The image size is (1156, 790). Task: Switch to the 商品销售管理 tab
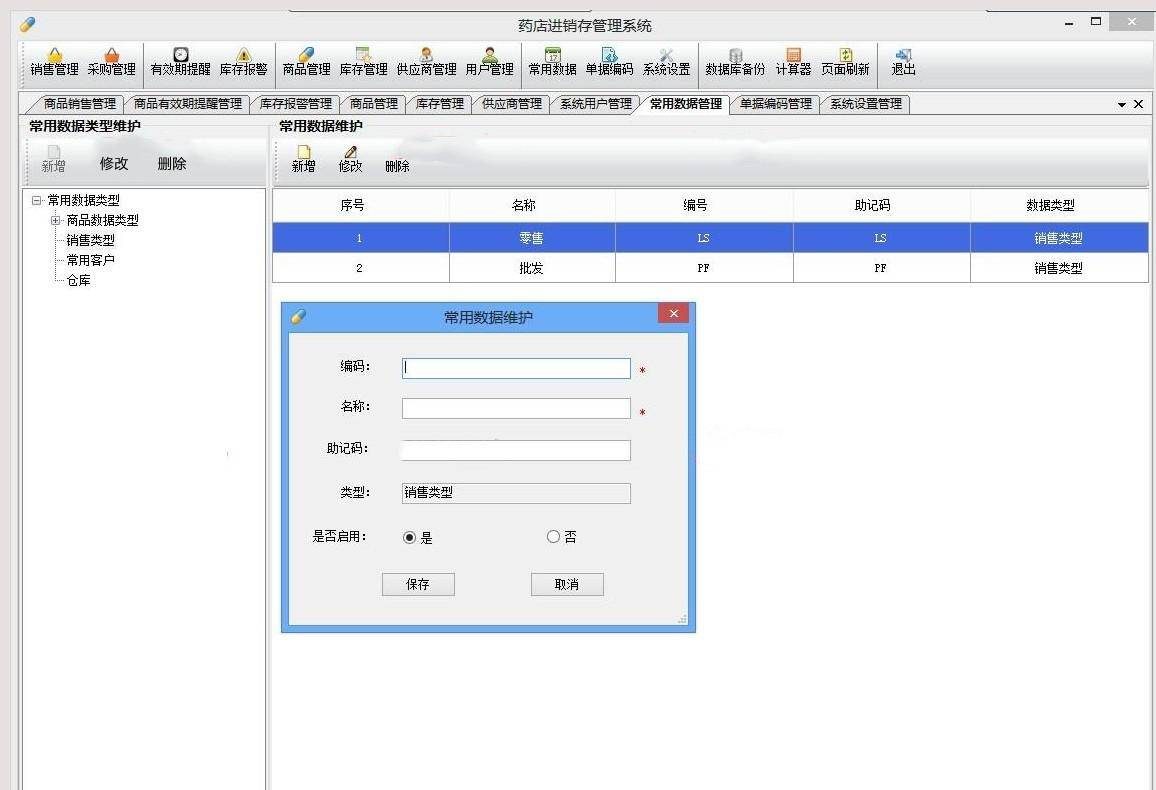(79, 104)
